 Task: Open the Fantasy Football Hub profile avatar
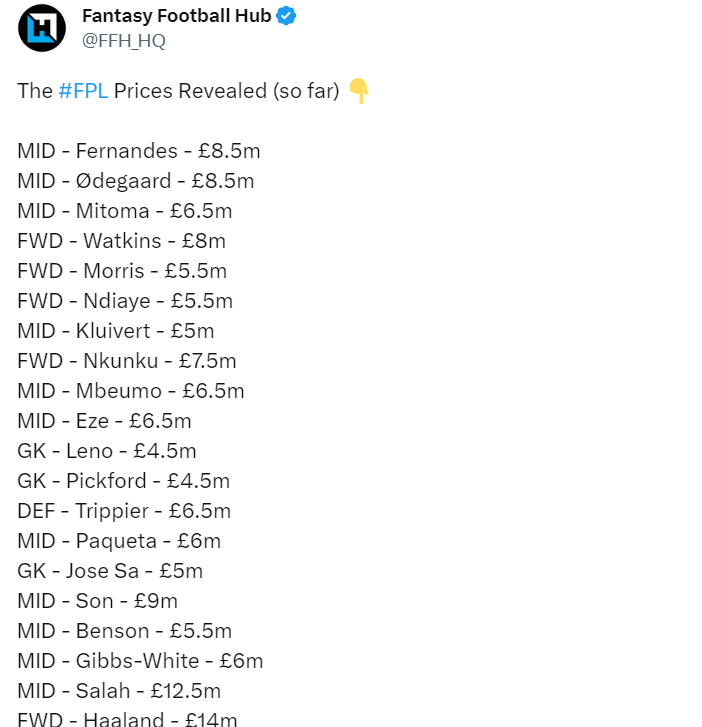pos(42,28)
